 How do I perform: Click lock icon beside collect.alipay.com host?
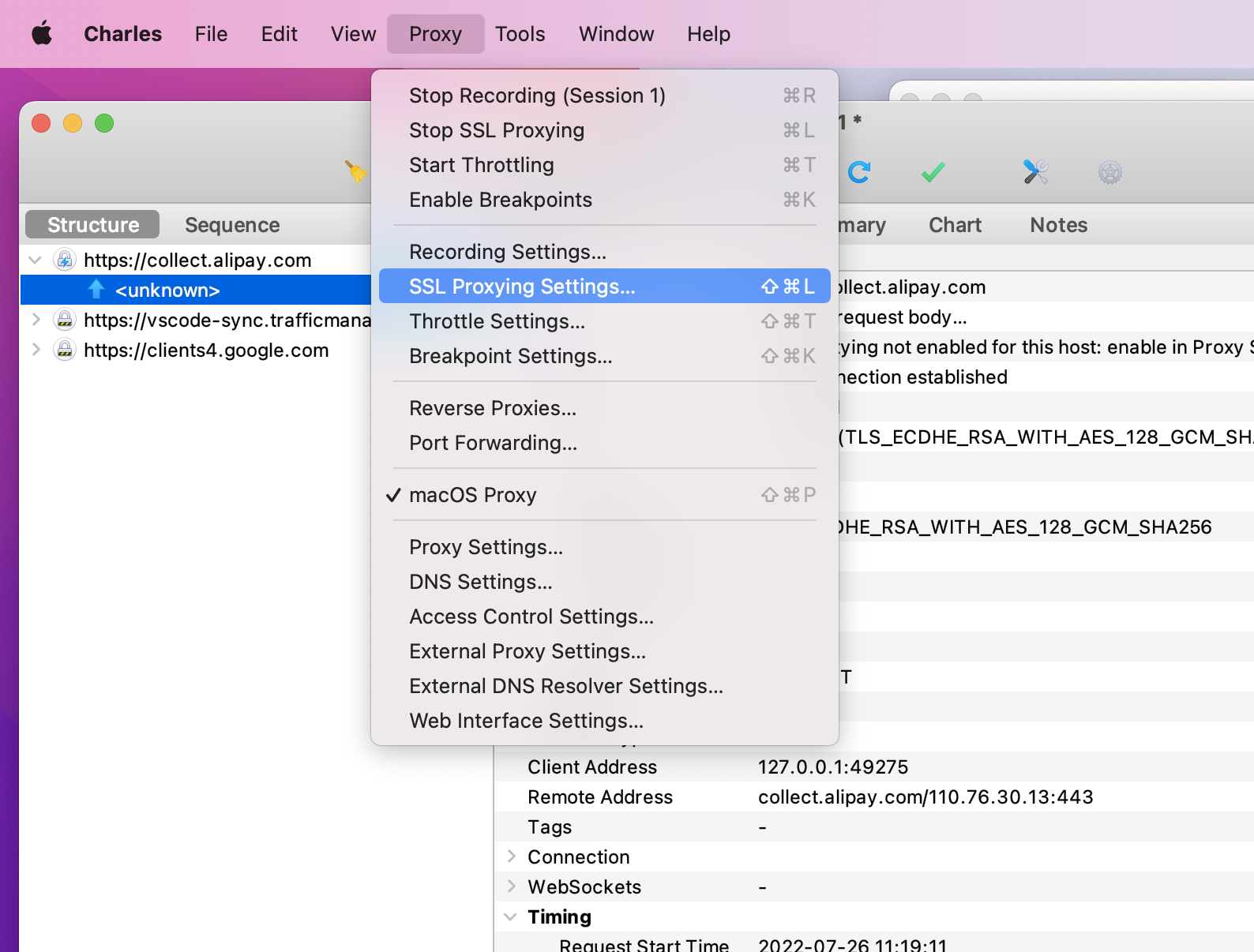click(x=65, y=260)
